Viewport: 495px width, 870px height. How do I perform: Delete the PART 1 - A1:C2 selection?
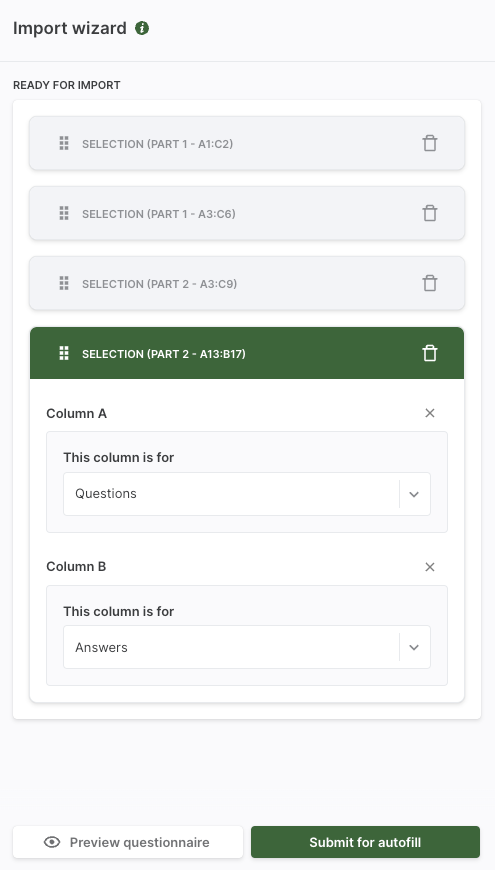430,143
